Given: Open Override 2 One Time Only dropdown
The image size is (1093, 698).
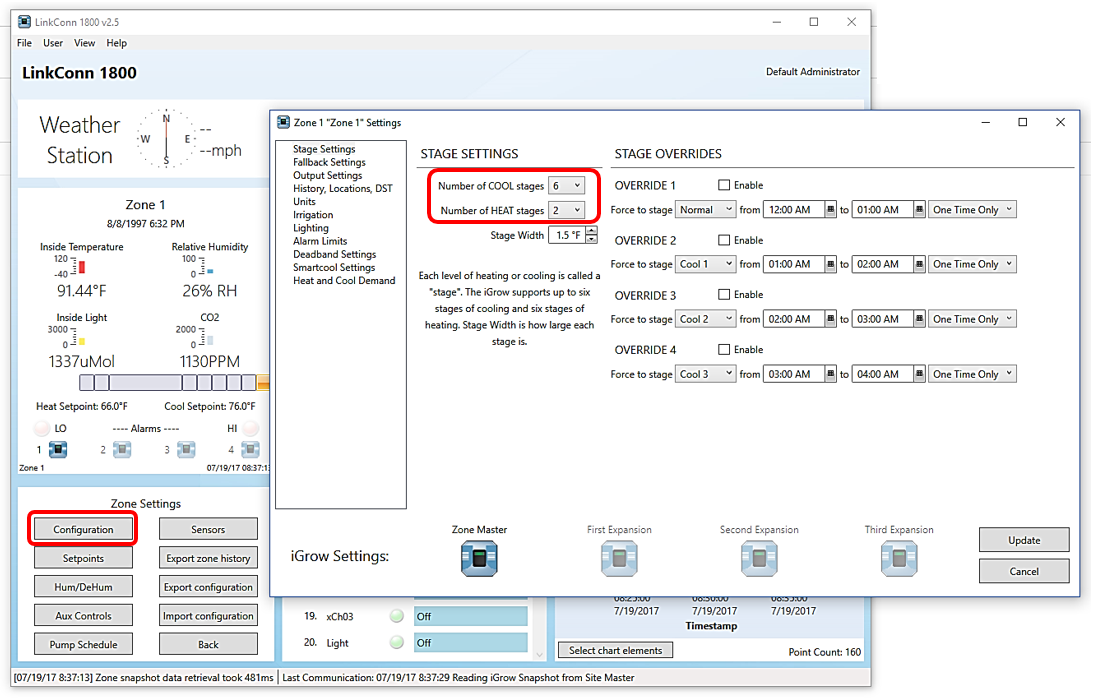Looking at the screenshot, I should pos(972,264).
